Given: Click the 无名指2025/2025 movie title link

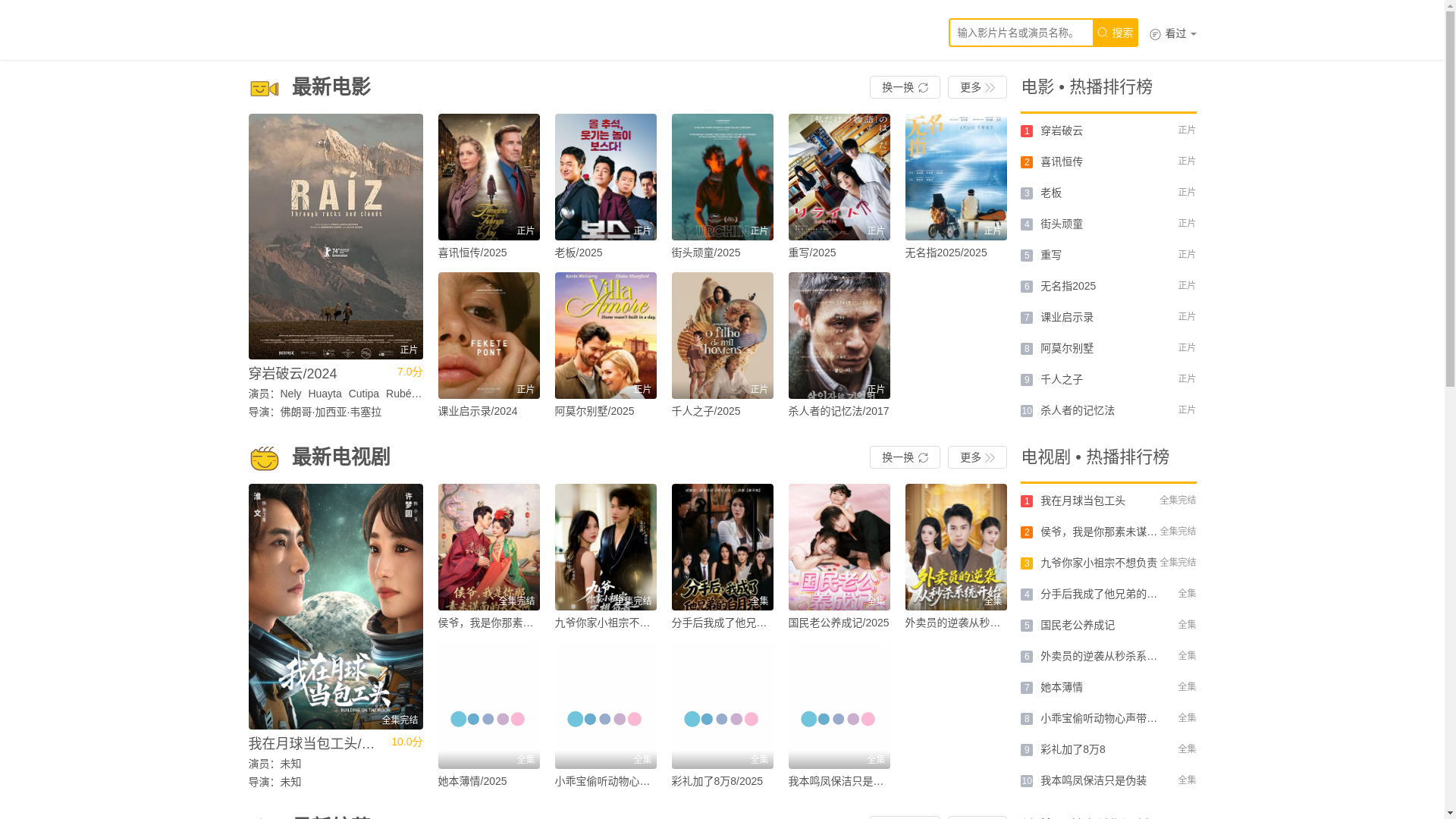Looking at the screenshot, I should coord(946,253).
